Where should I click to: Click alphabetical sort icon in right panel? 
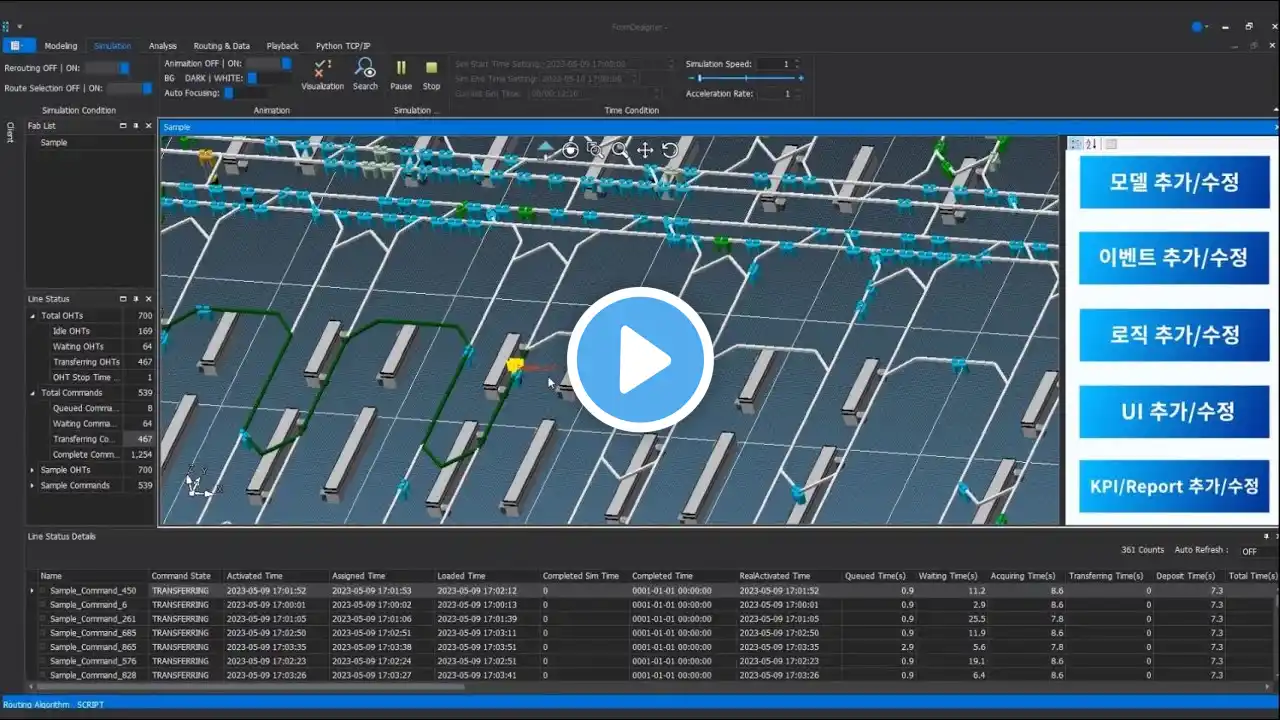[1091, 144]
